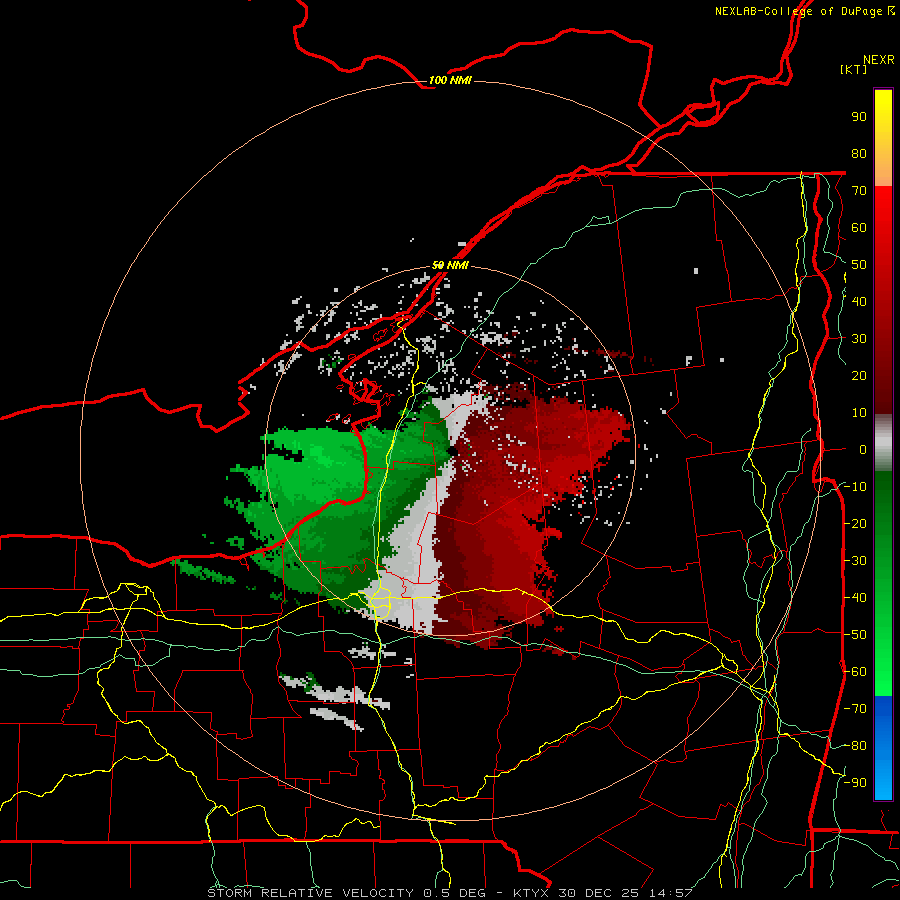Image resolution: width=900 pixels, height=900 pixels.
Task: Click the -70 scale value
Action: [855, 709]
